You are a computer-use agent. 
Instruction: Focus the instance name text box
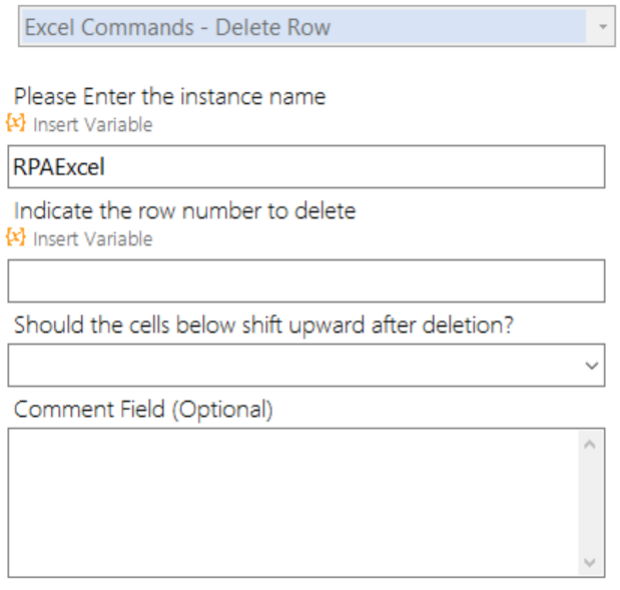[x=306, y=166]
